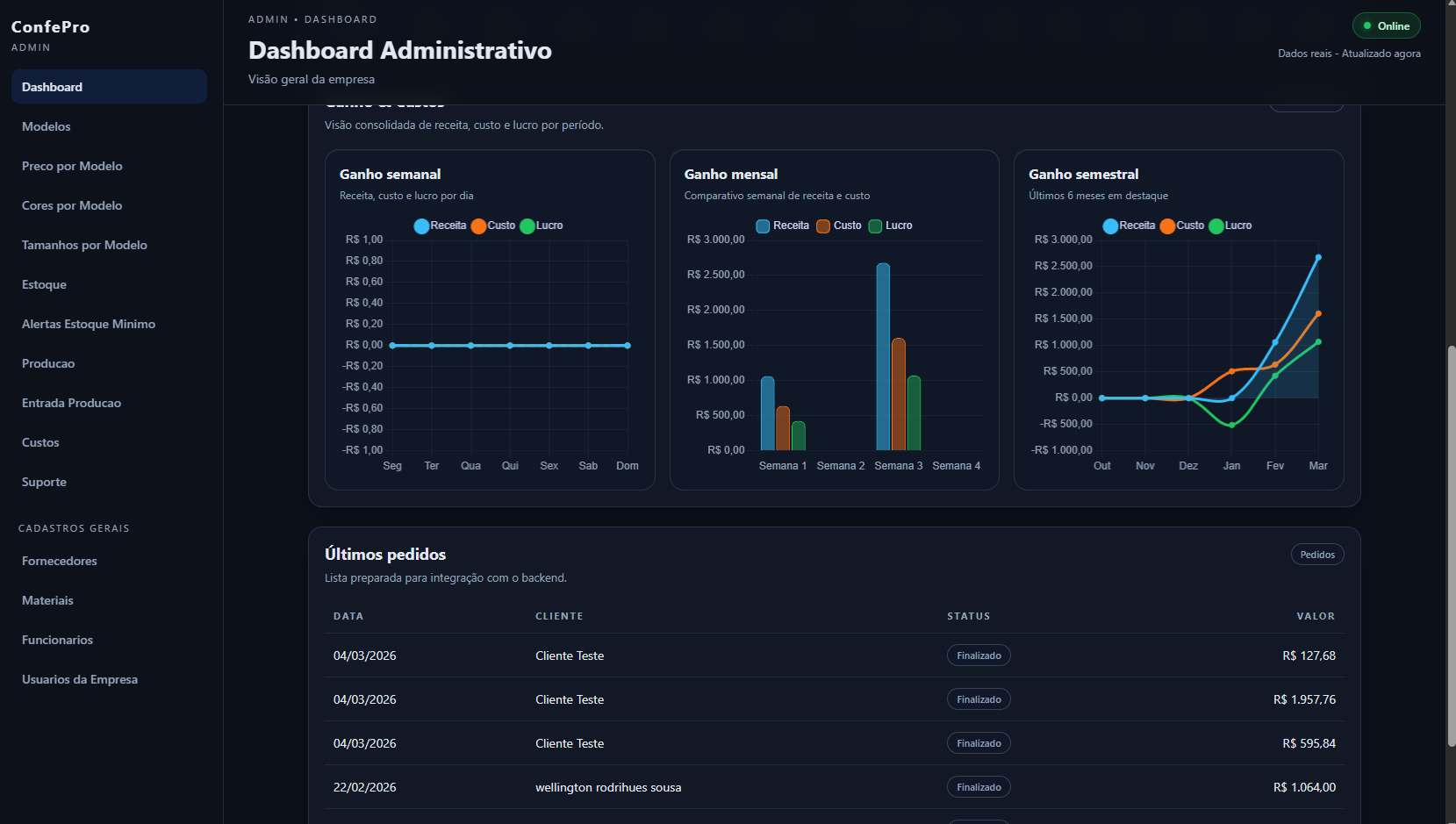
Task: Click the VALOR column header
Action: click(1316, 616)
